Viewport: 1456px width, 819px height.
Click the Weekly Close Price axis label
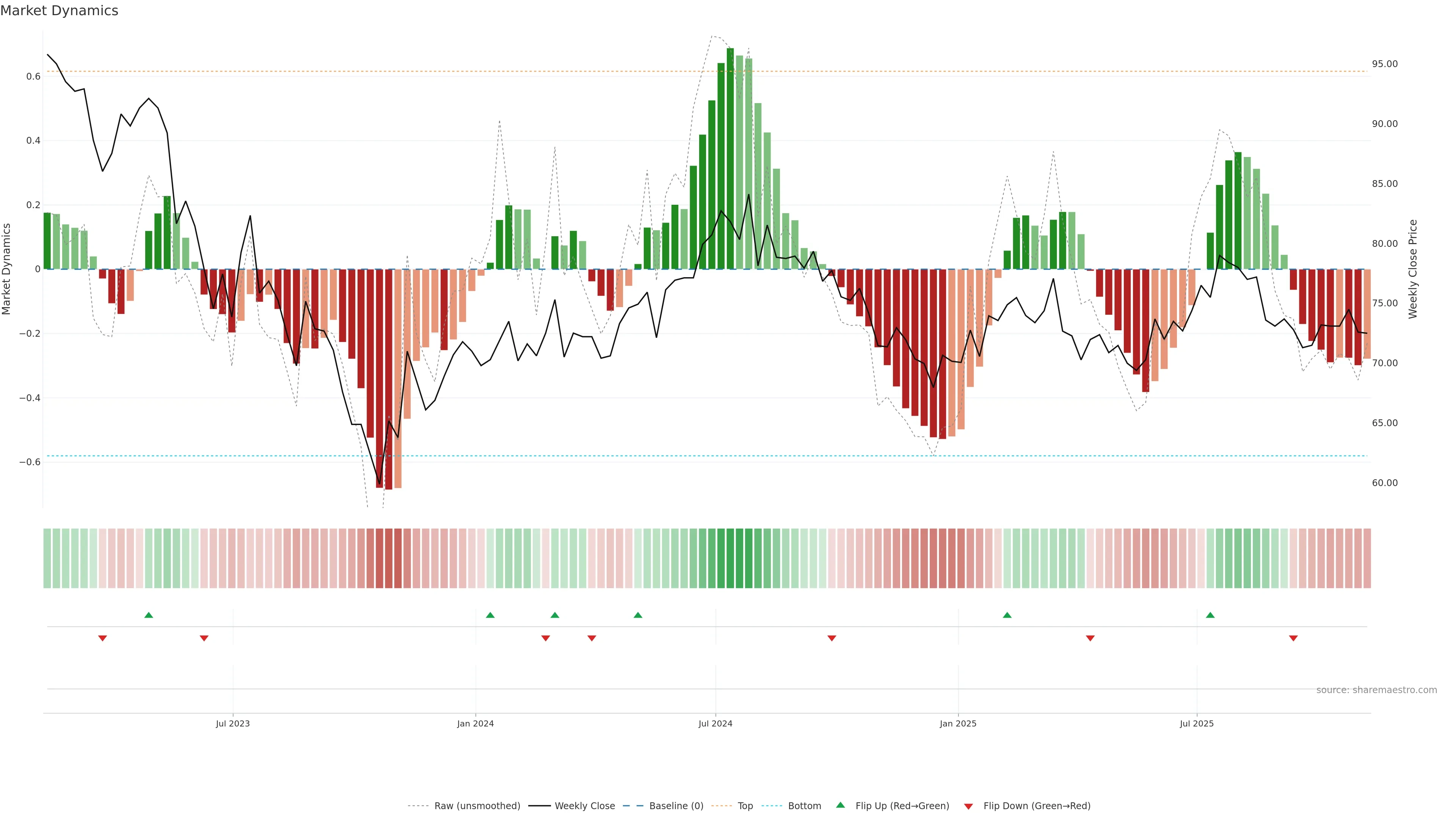click(1413, 269)
